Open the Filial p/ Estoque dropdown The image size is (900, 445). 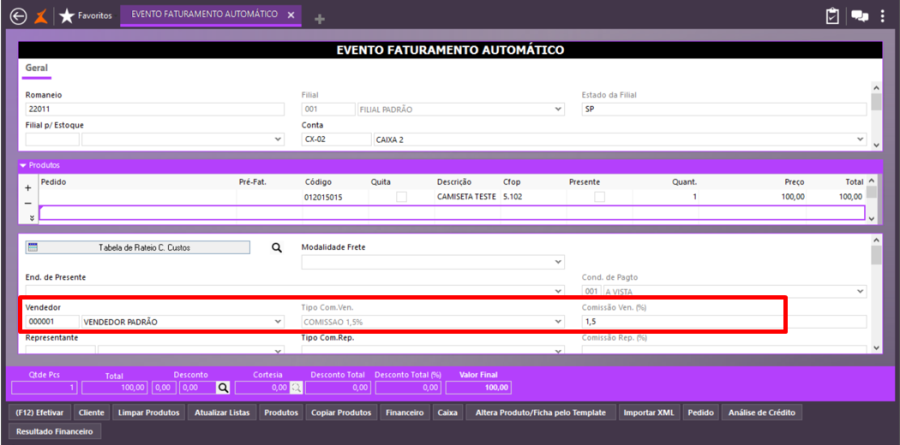(278, 139)
